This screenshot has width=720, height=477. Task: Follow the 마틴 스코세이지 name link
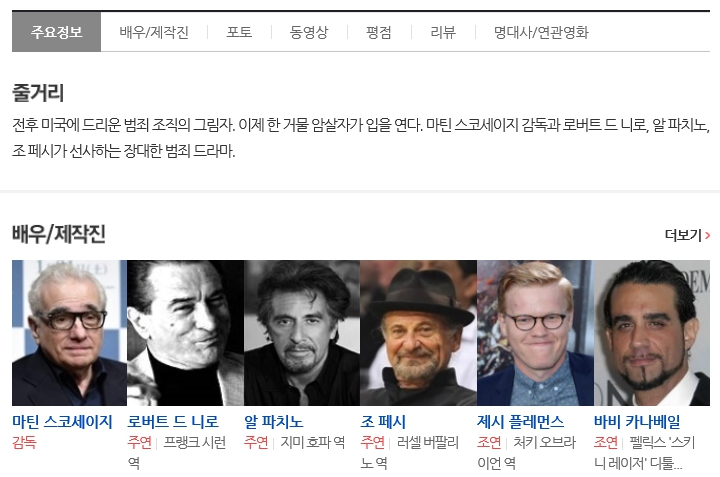click(x=62, y=421)
